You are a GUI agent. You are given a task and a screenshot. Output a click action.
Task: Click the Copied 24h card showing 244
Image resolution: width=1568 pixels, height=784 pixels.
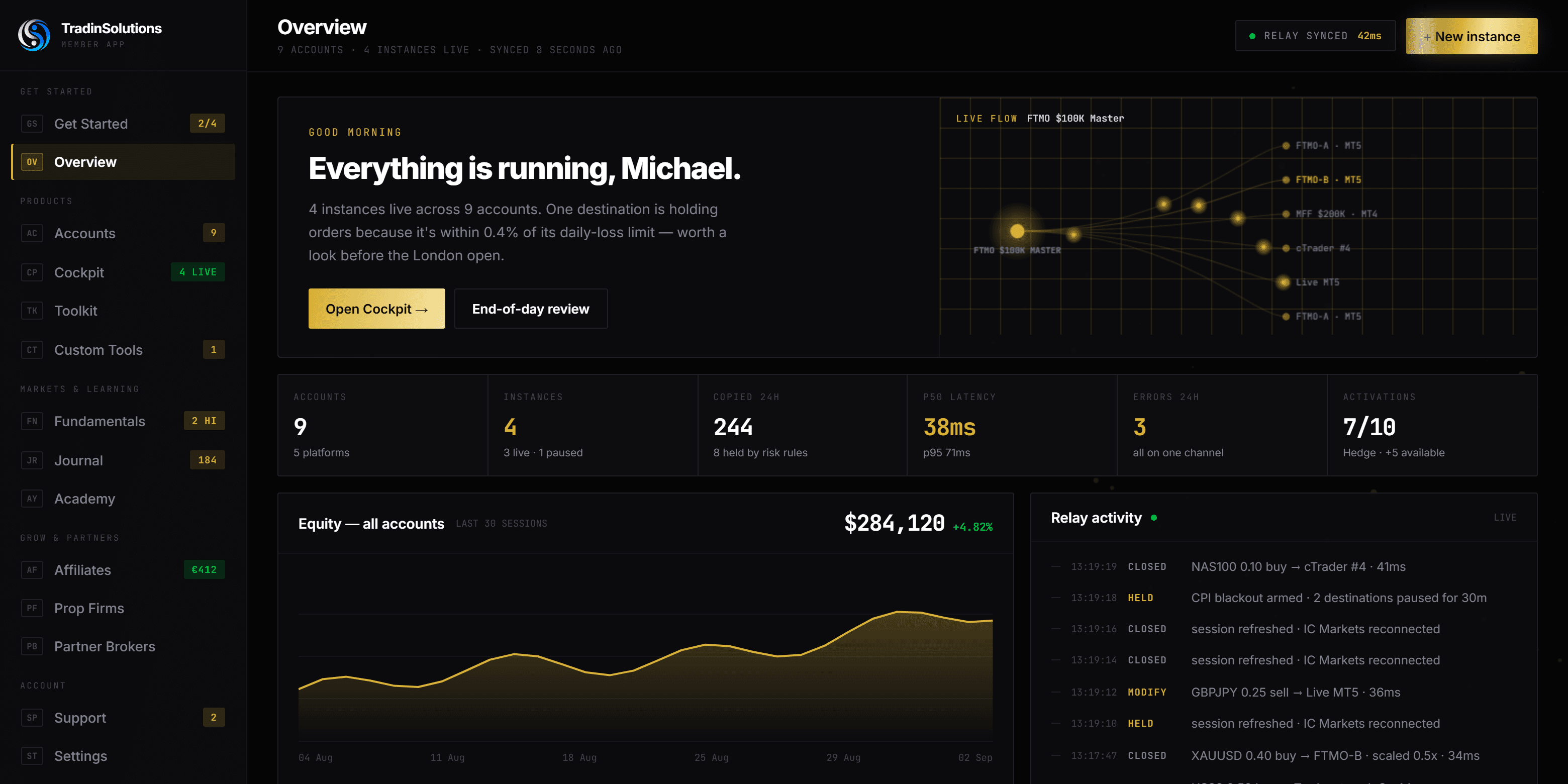point(802,425)
